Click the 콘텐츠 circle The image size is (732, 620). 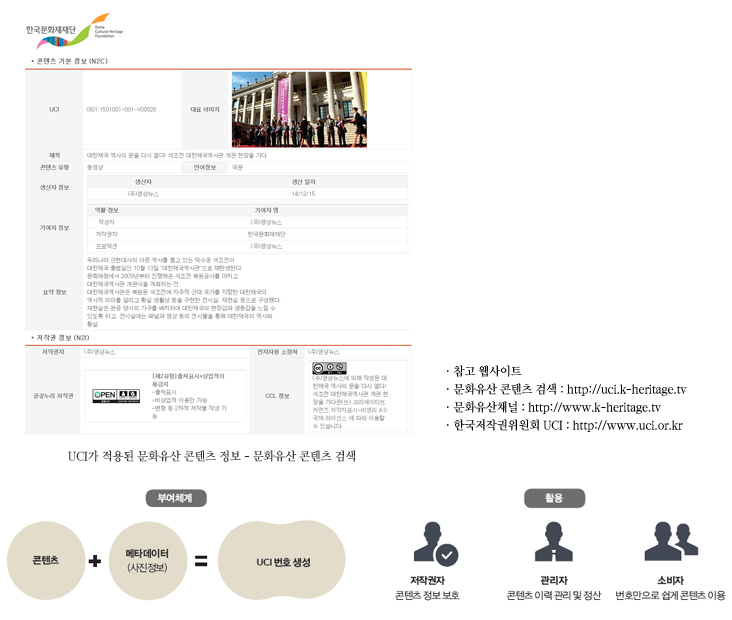(x=46, y=560)
